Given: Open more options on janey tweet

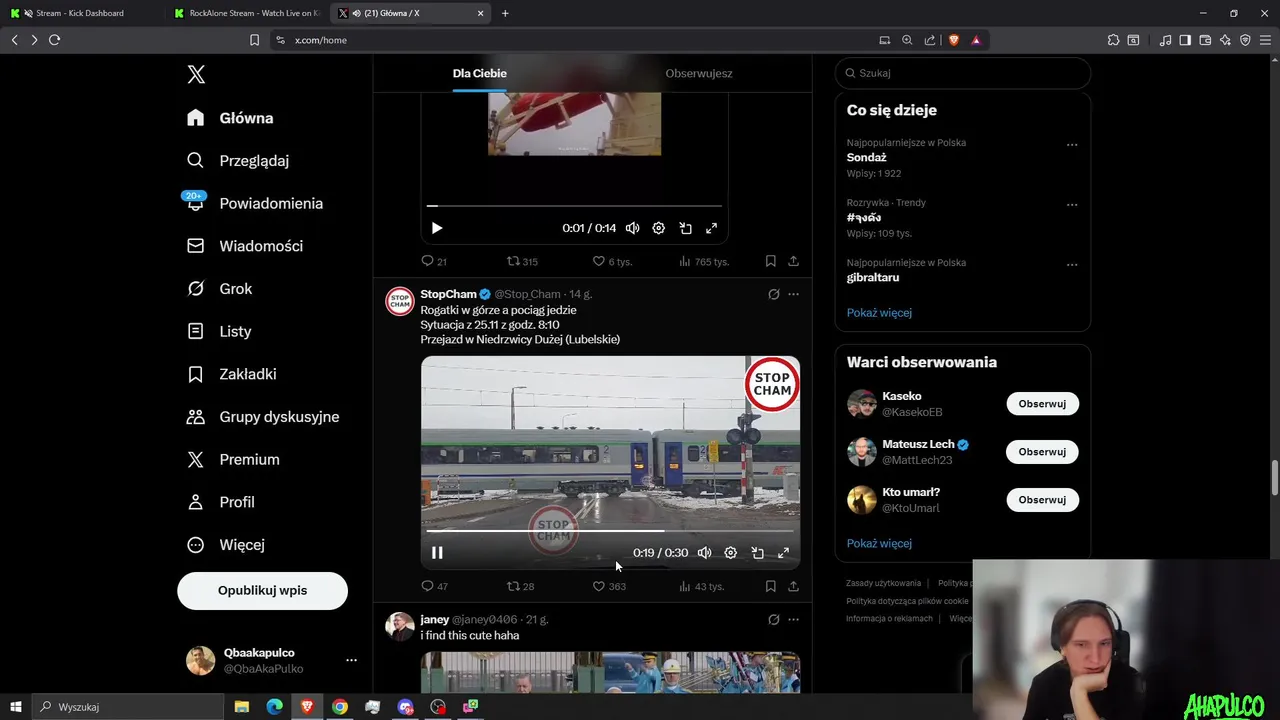Looking at the screenshot, I should click(793, 619).
